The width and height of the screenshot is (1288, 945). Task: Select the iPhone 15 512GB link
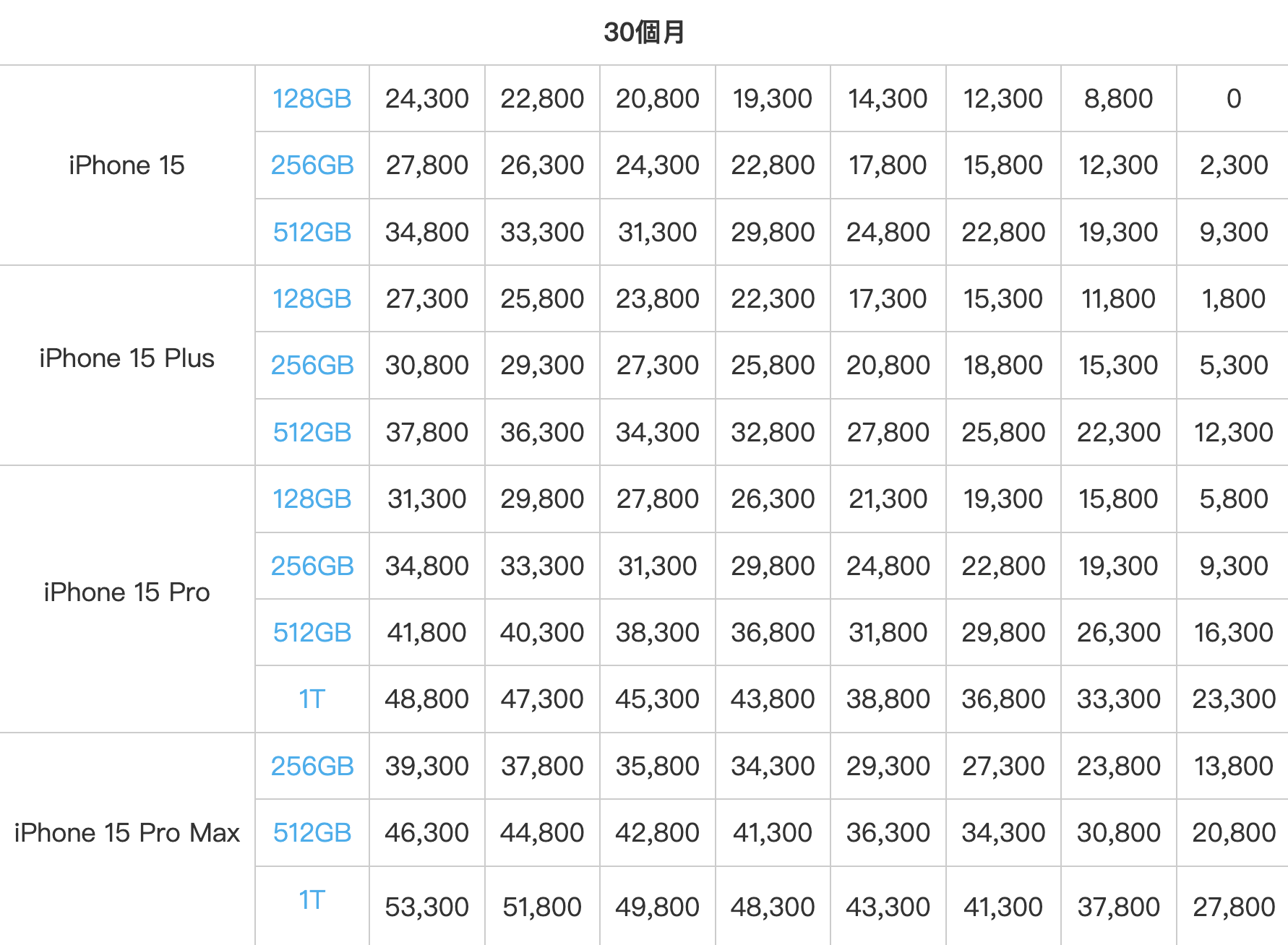pos(312,233)
